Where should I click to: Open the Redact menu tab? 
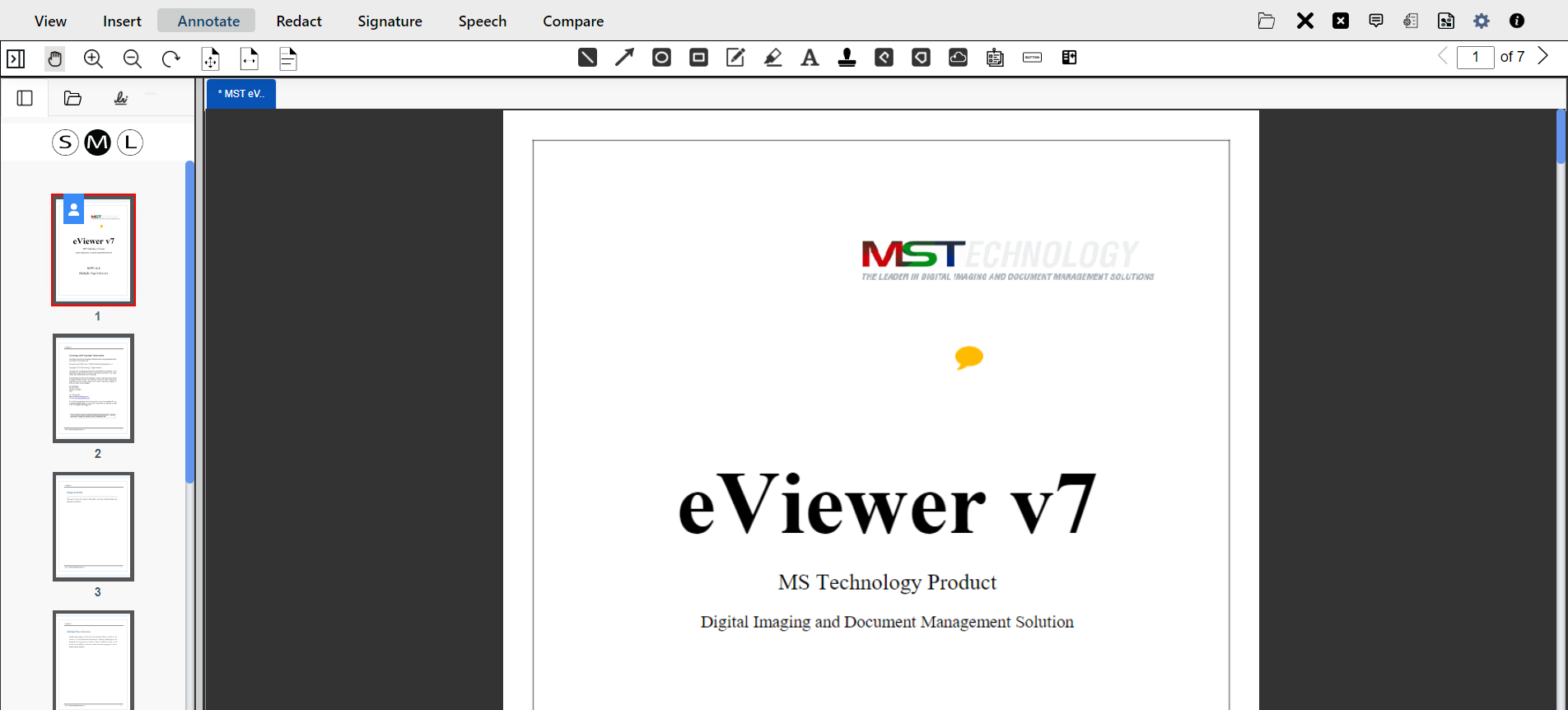pos(299,21)
